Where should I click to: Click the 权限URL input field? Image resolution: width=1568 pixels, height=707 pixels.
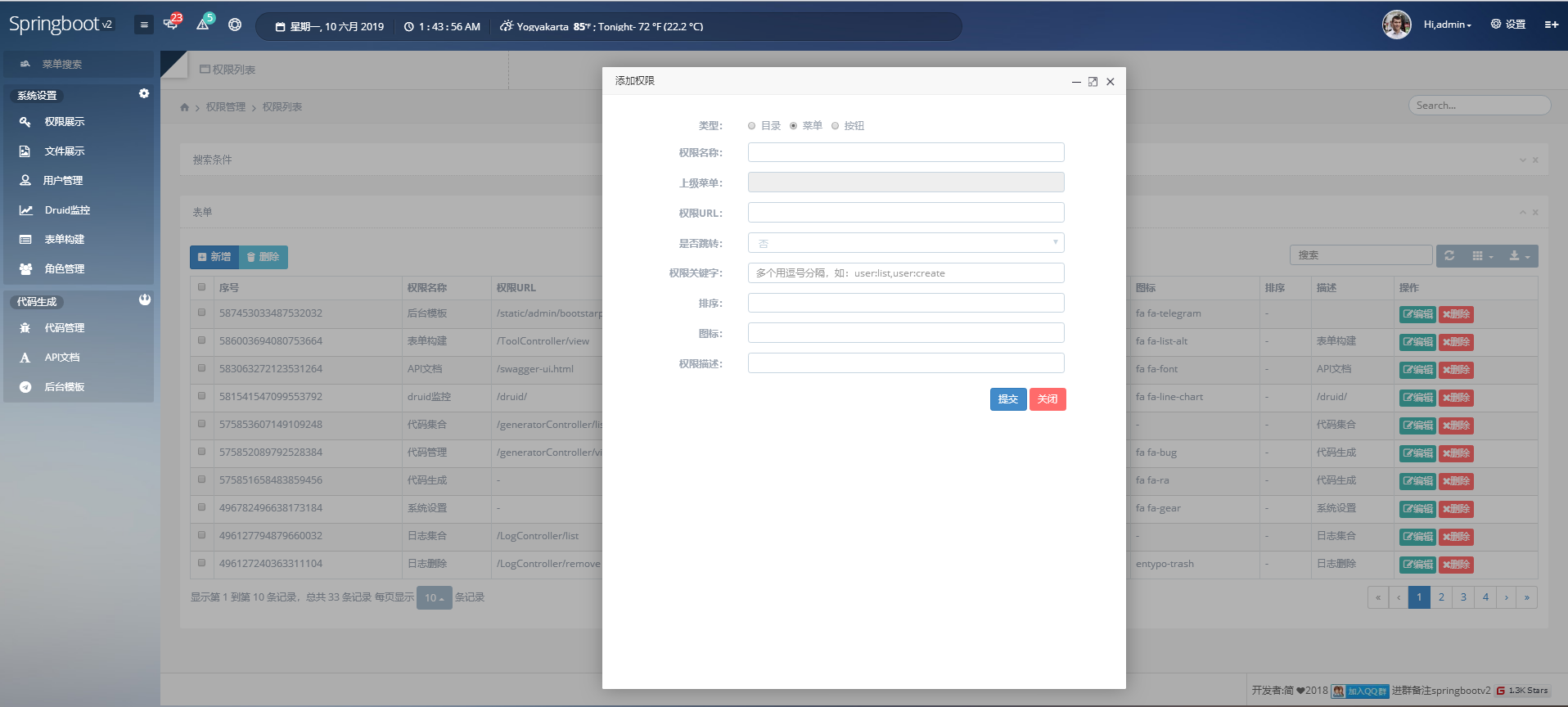click(906, 213)
